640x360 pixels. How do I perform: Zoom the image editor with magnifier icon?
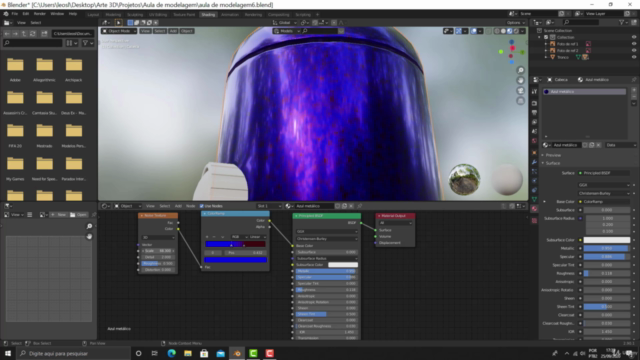coord(89,226)
